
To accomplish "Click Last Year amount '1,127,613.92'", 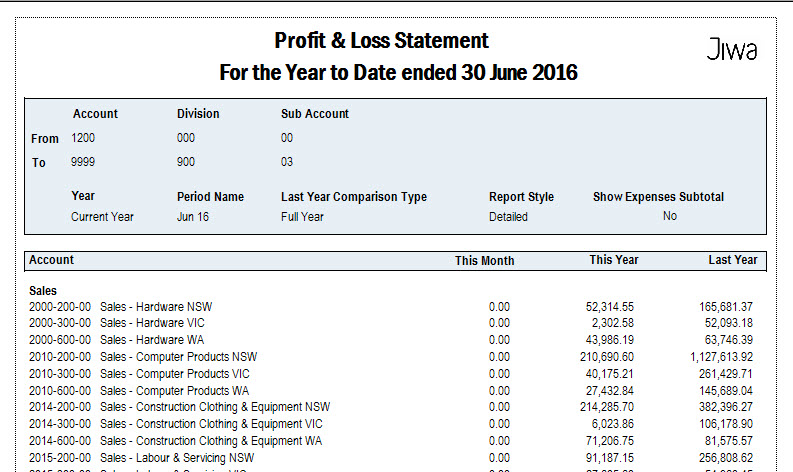I will tap(721, 357).
